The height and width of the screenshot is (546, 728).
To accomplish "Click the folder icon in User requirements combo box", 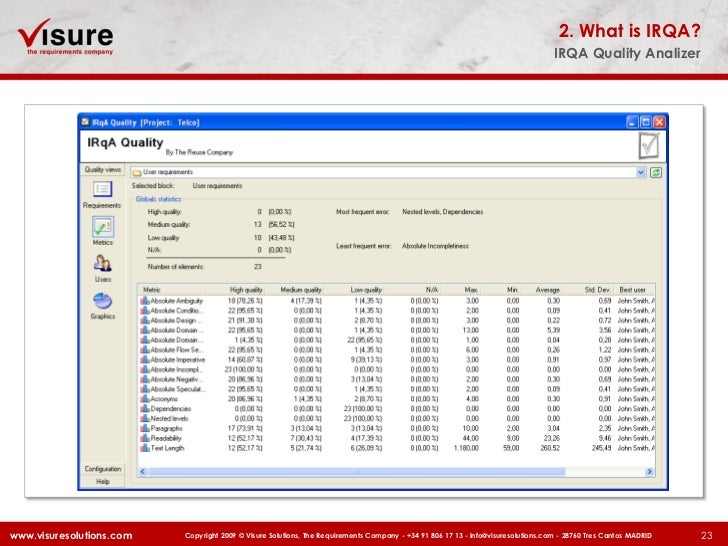I will (137, 173).
